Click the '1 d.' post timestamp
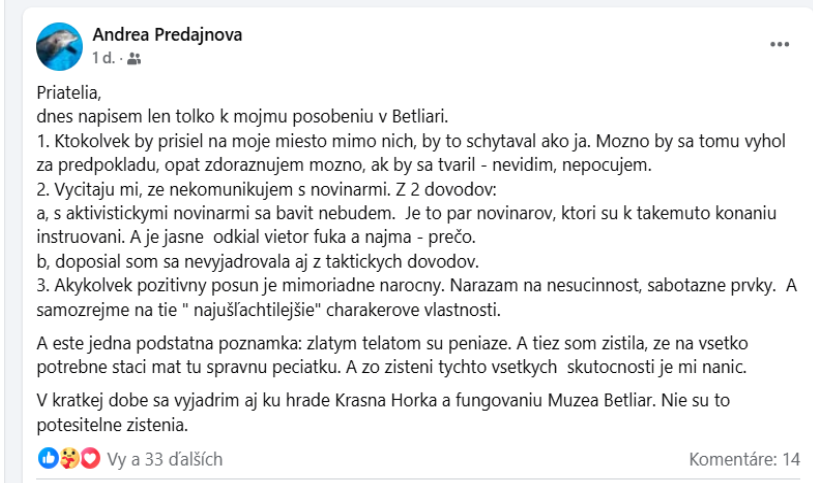This screenshot has width=813, height=483. 103,58
